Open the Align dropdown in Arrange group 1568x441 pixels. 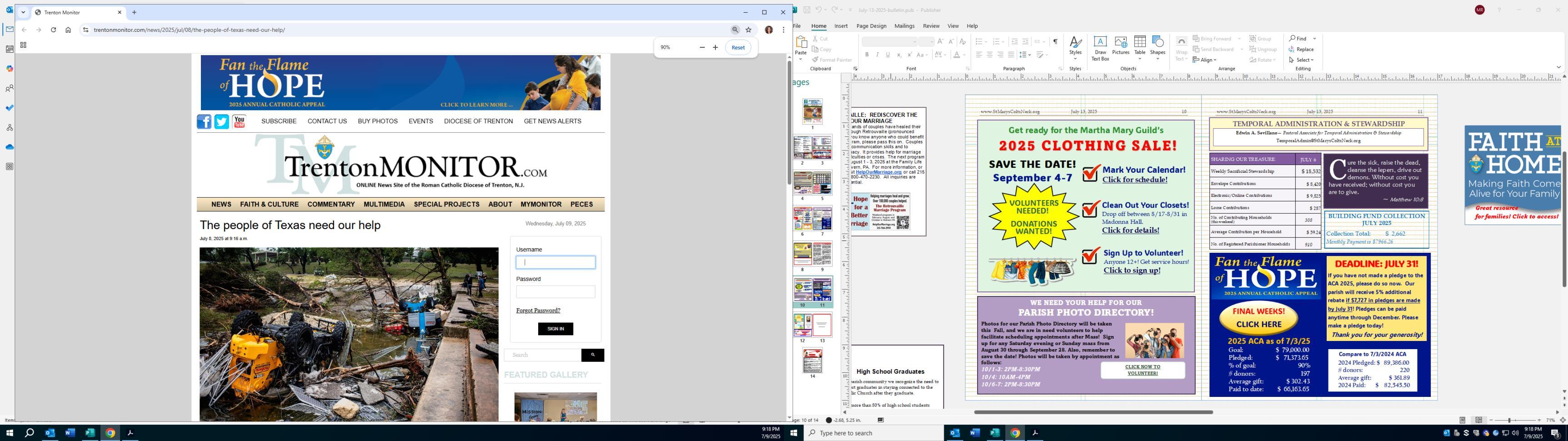pyautogui.click(x=1204, y=60)
